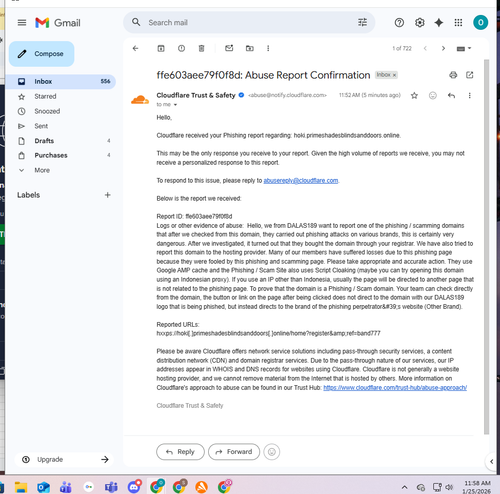The height and width of the screenshot is (494, 500).
Task: Archive this email
Action: coord(161,48)
